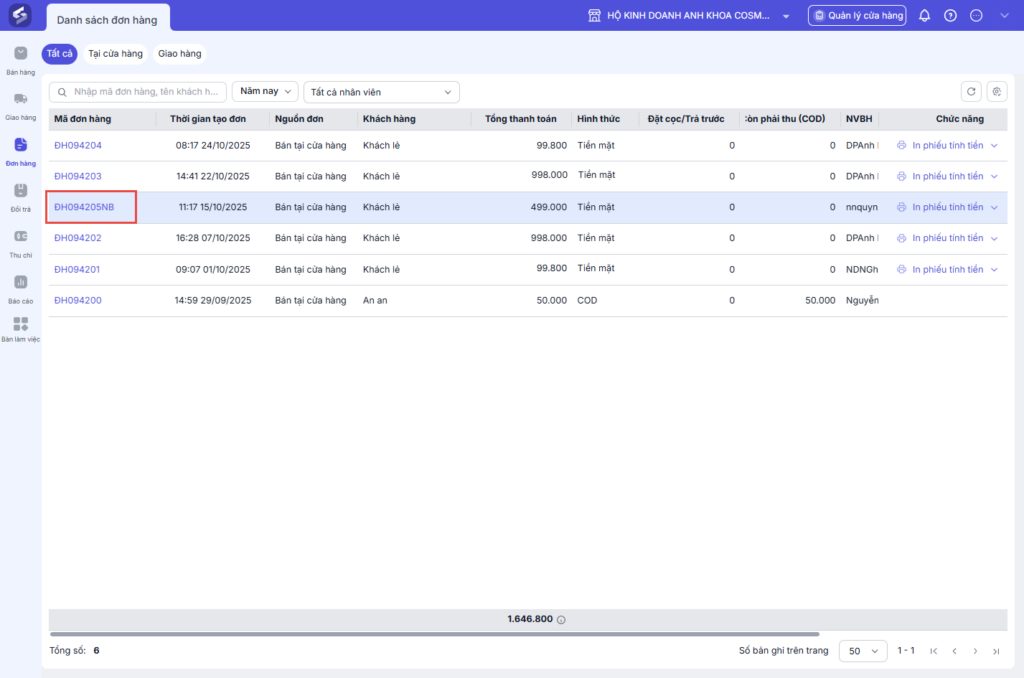Click the refresh icon above the table
The image size is (1024, 678).
pyautogui.click(x=970, y=92)
